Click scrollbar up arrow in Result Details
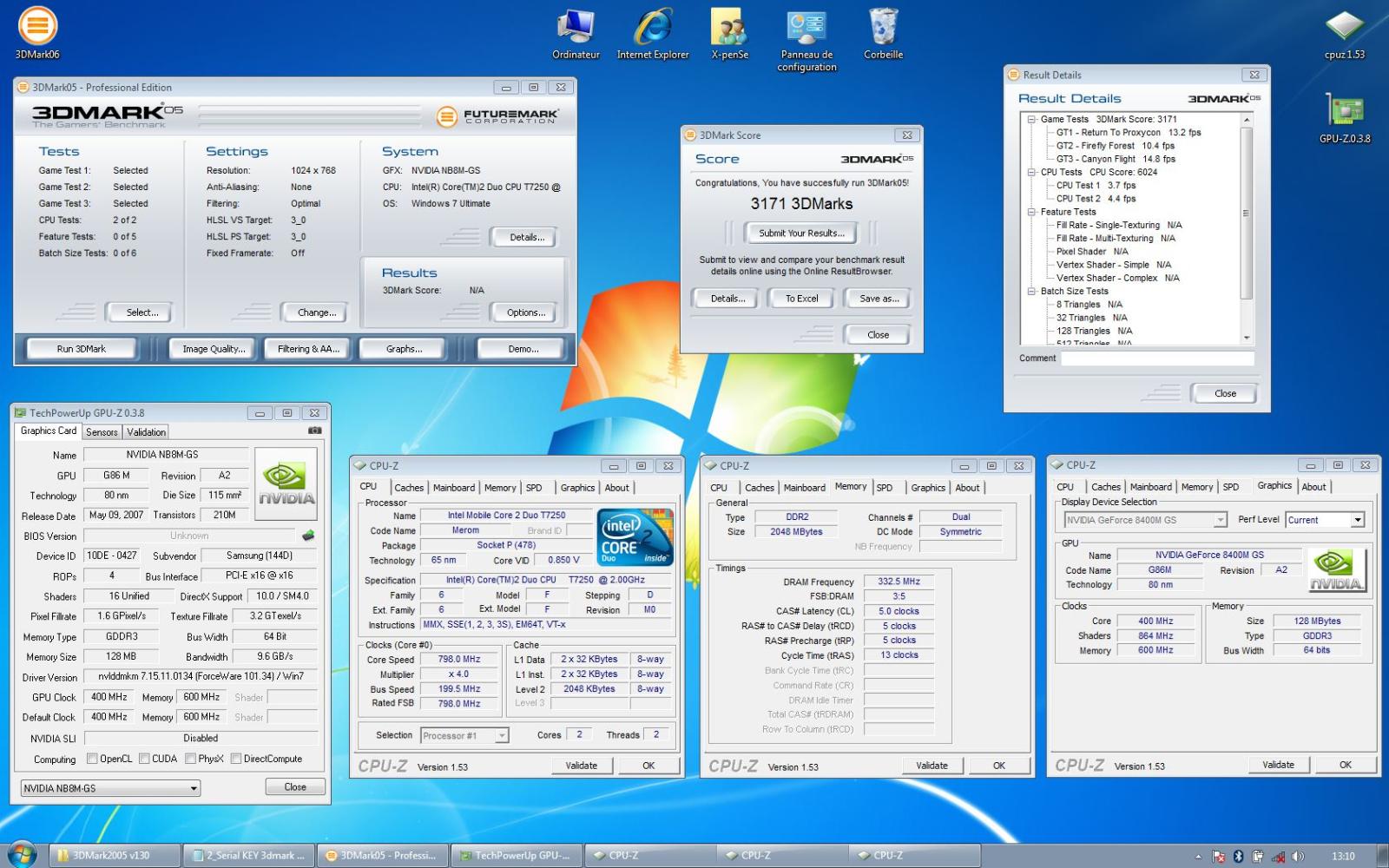The image size is (1389, 868). 1247,120
